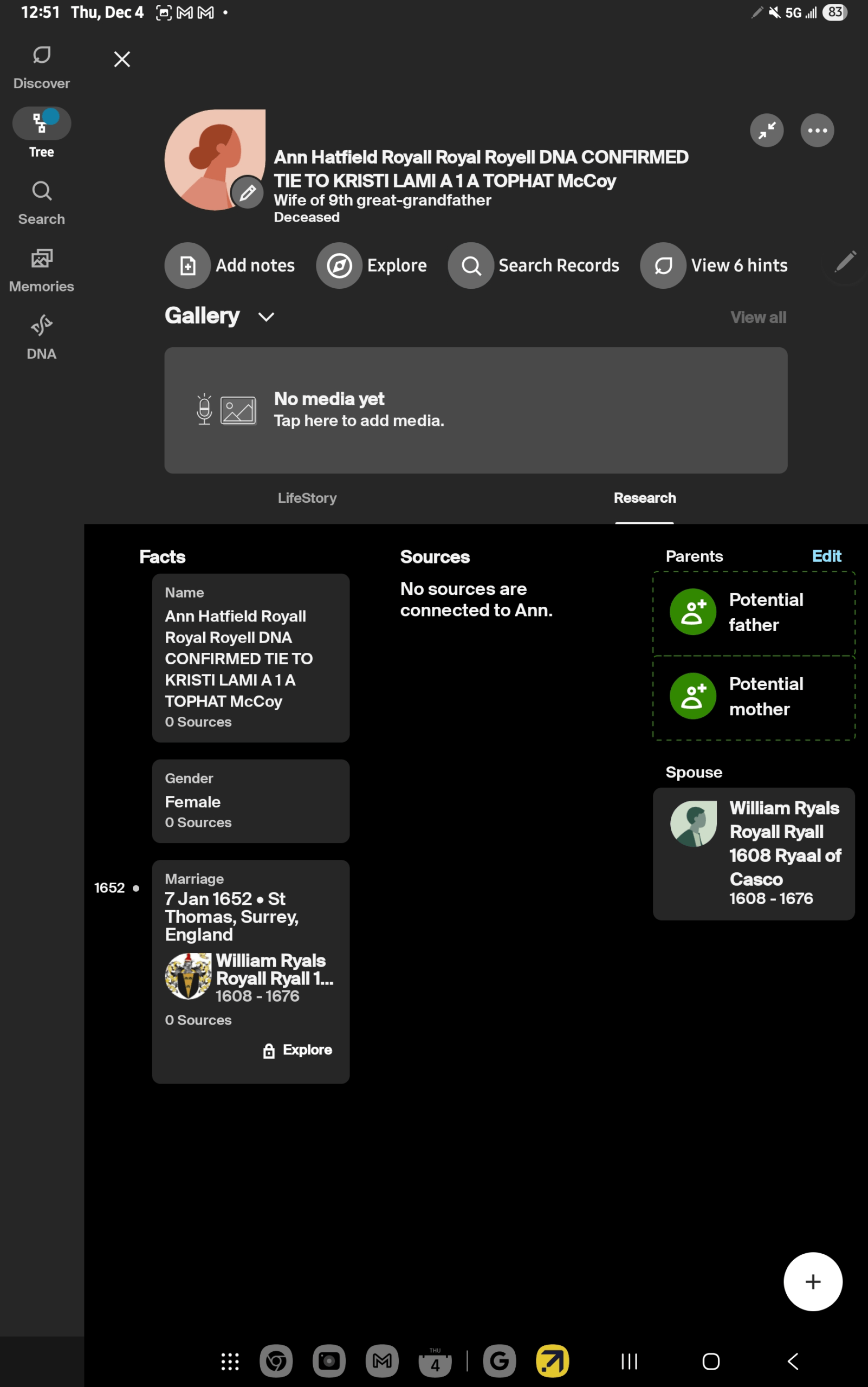Switch to the LifeStory tab
868x1387 pixels.
click(x=307, y=498)
